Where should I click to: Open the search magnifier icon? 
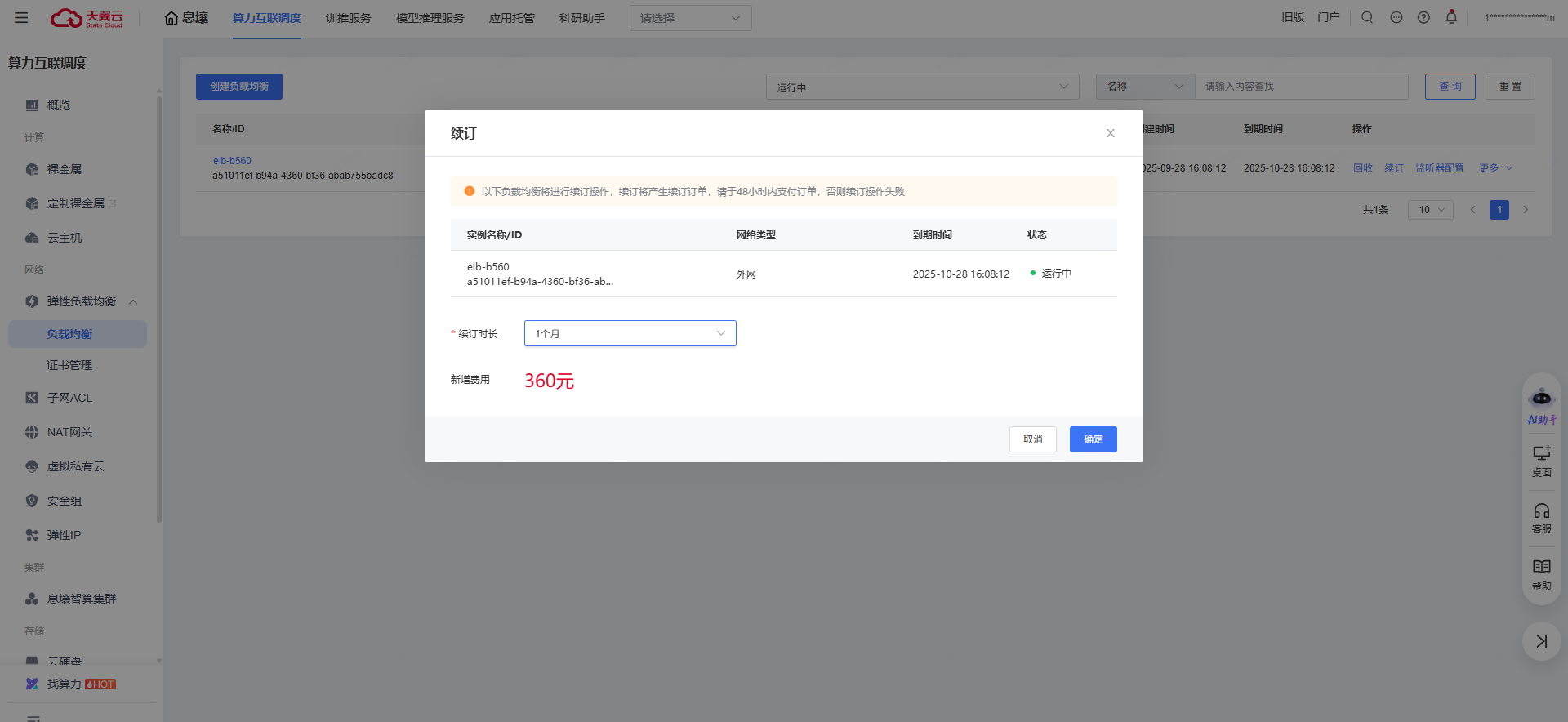pos(1367,17)
